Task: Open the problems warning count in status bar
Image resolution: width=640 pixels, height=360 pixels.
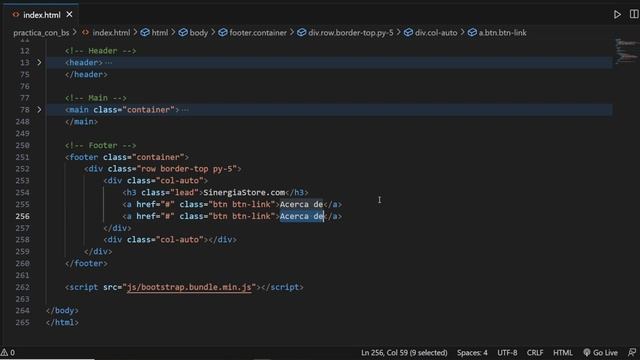Action: pos(8,352)
